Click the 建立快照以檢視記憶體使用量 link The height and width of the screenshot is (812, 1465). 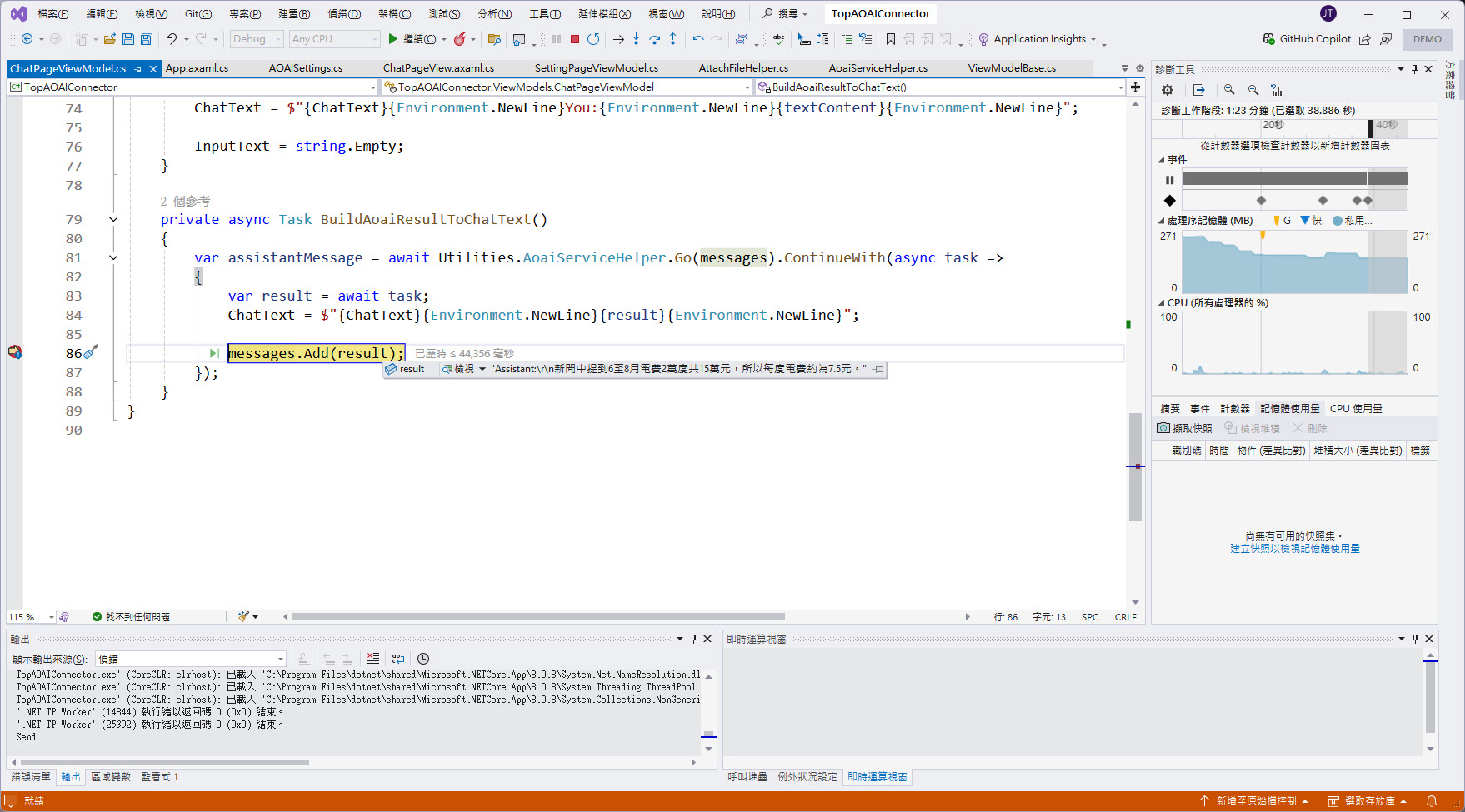pyautogui.click(x=1295, y=549)
